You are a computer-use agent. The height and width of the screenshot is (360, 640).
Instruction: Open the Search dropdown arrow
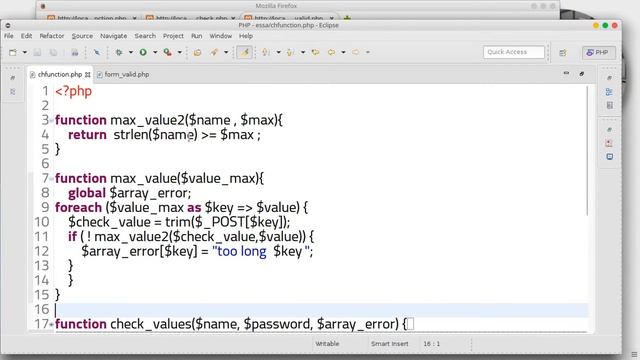click(x=226, y=52)
